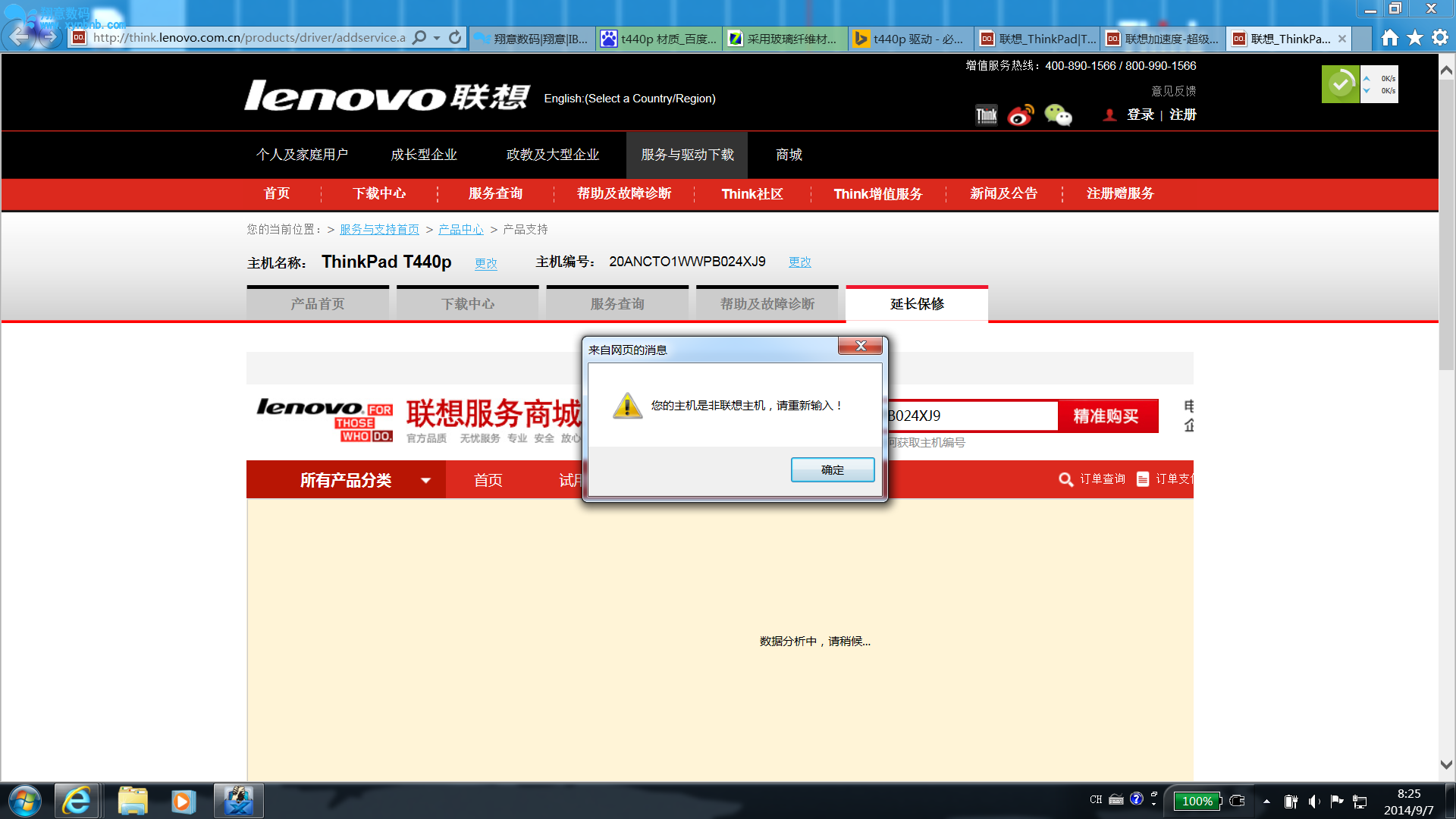Image resolution: width=1456 pixels, height=819 pixels.
Task: Click 下载中心 in red navigation bar
Action: pyautogui.click(x=379, y=193)
